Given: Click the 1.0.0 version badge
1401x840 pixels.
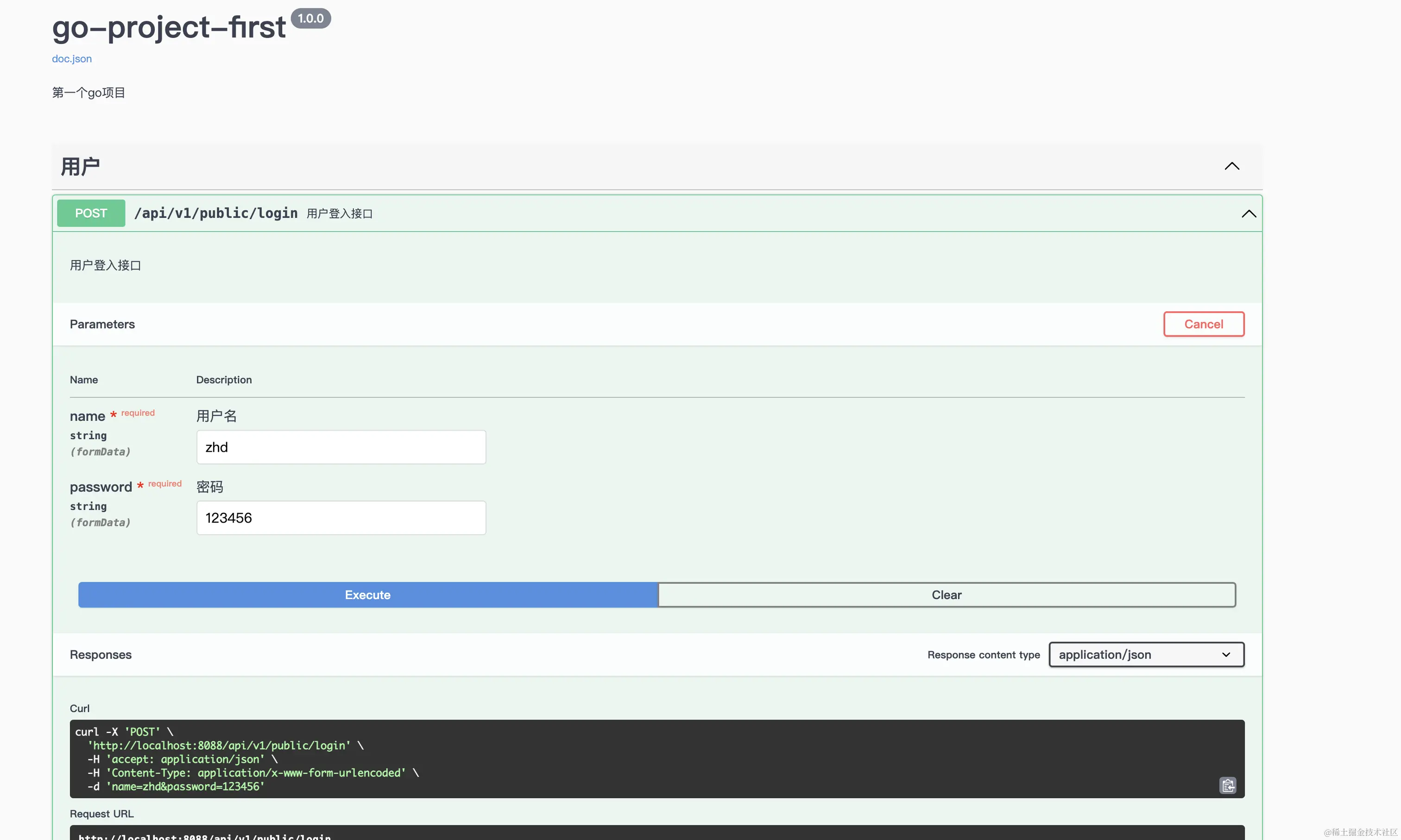Looking at the screenshot, I should pyautogui.click(x=311, y=19).
